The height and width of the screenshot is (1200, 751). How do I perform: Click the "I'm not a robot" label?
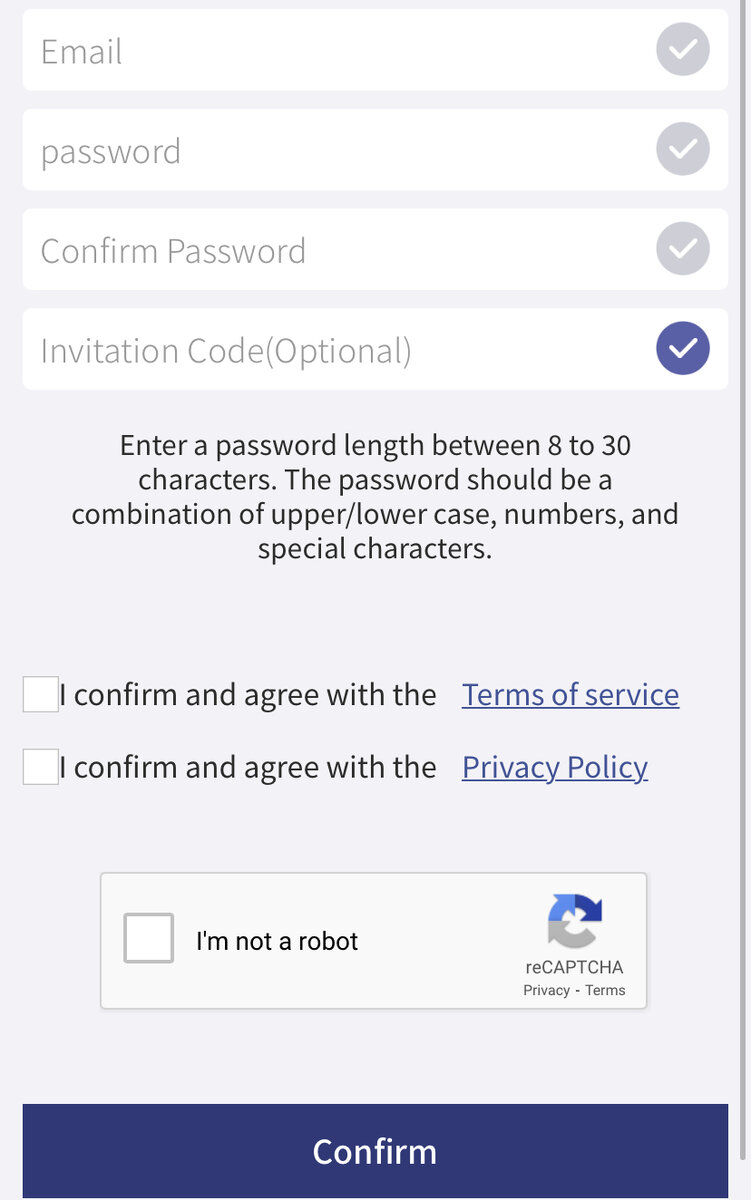pos(277,941)
